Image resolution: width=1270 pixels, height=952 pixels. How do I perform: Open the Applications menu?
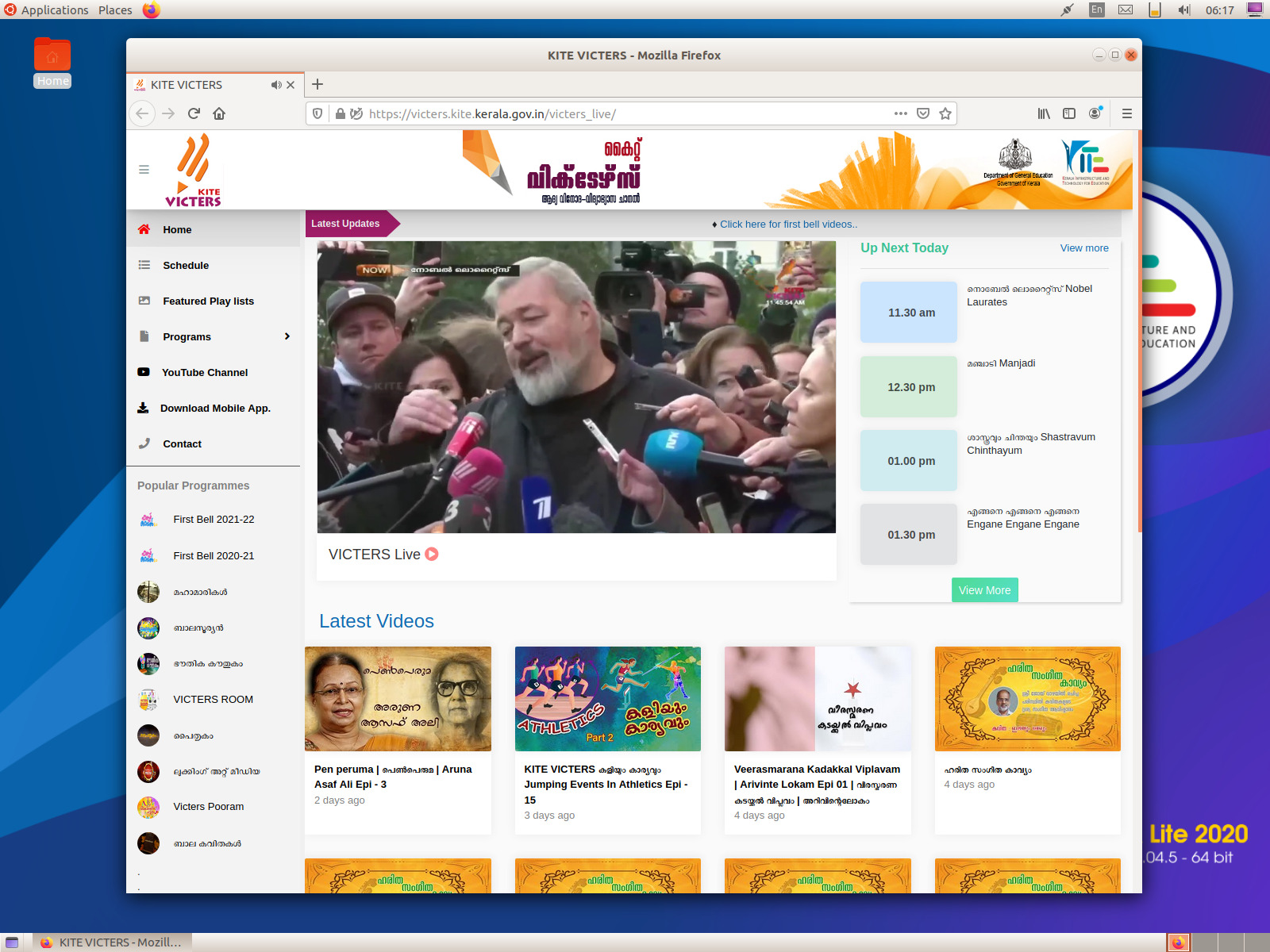pos(47,10)
